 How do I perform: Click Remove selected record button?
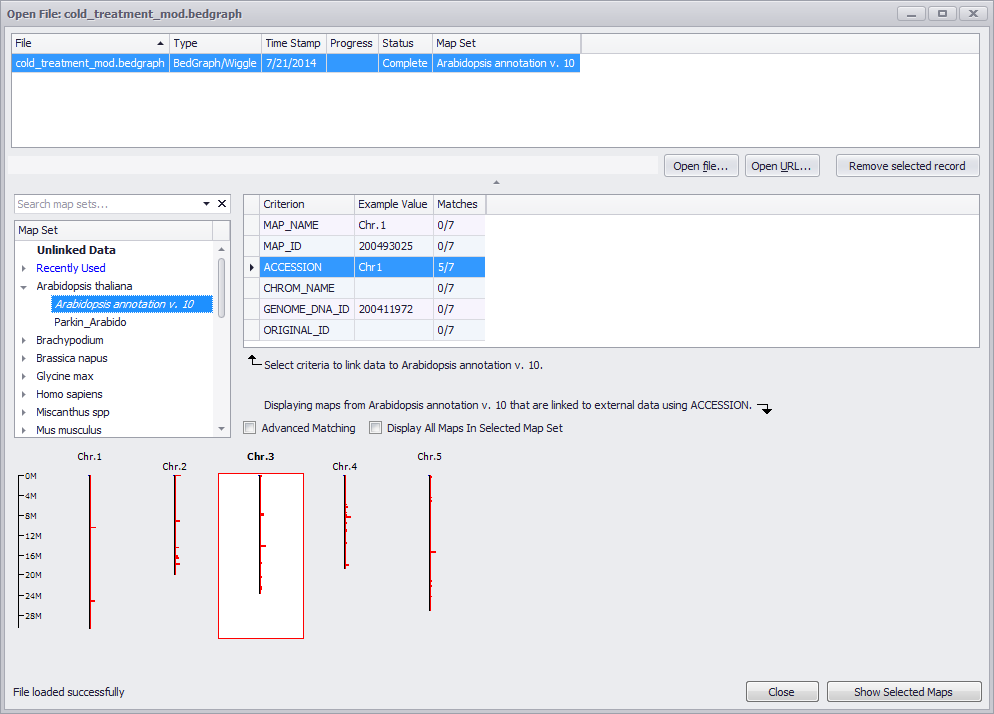pos(907,166)
